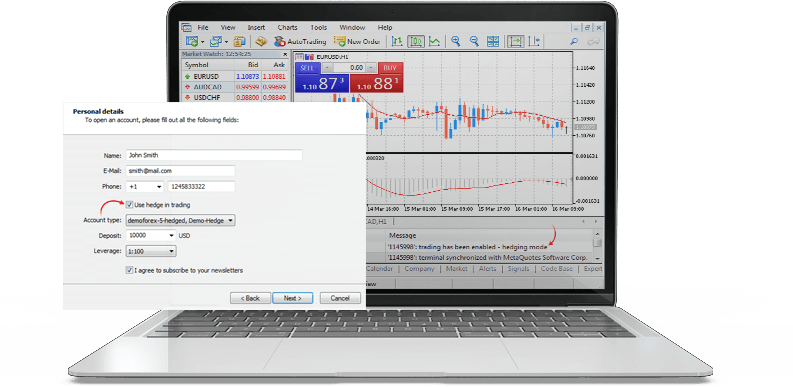Open the phone country code dropdown
The image size is (793, 387).
[x=145, y=187]
